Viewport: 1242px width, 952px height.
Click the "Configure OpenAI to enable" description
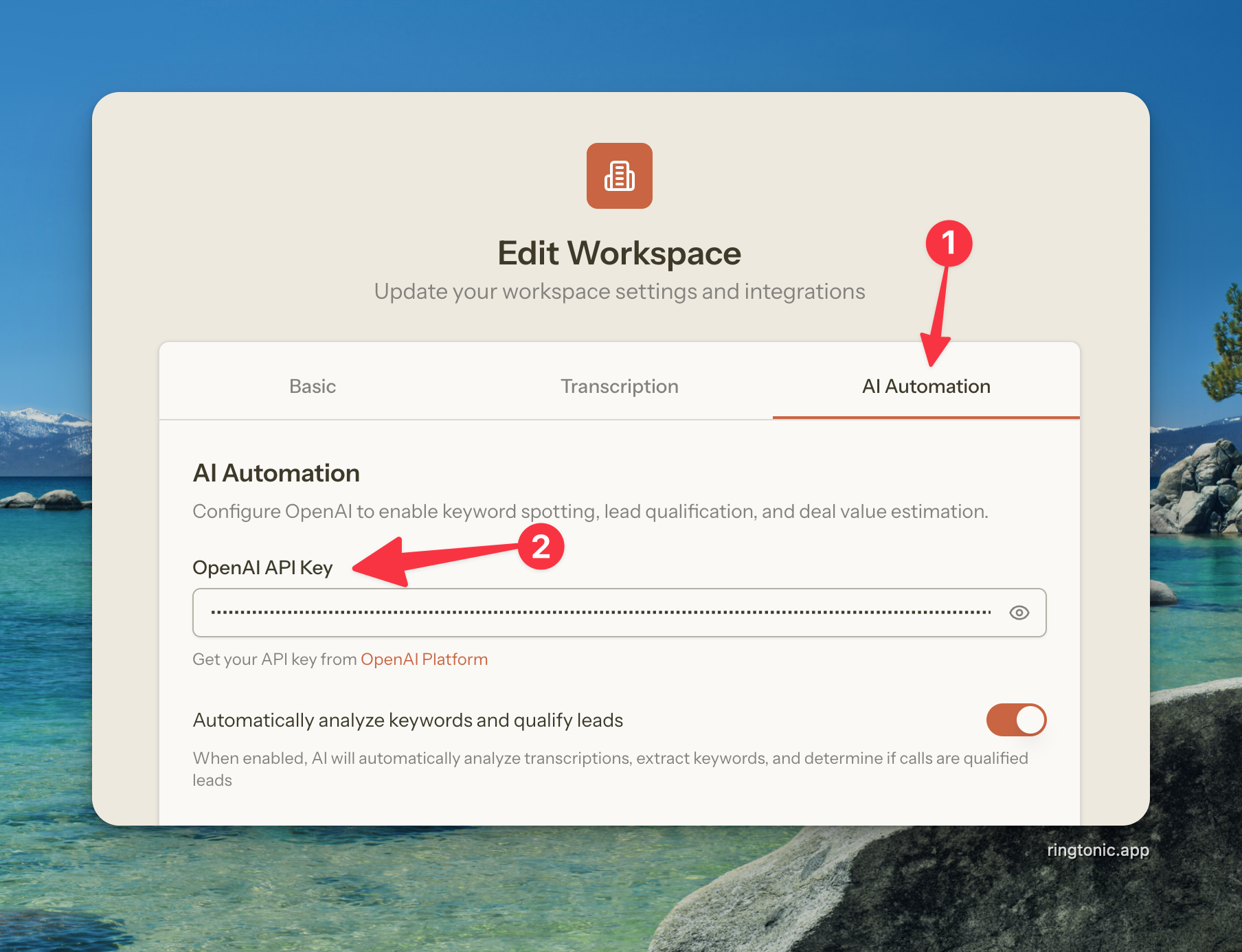coord(590,512)
